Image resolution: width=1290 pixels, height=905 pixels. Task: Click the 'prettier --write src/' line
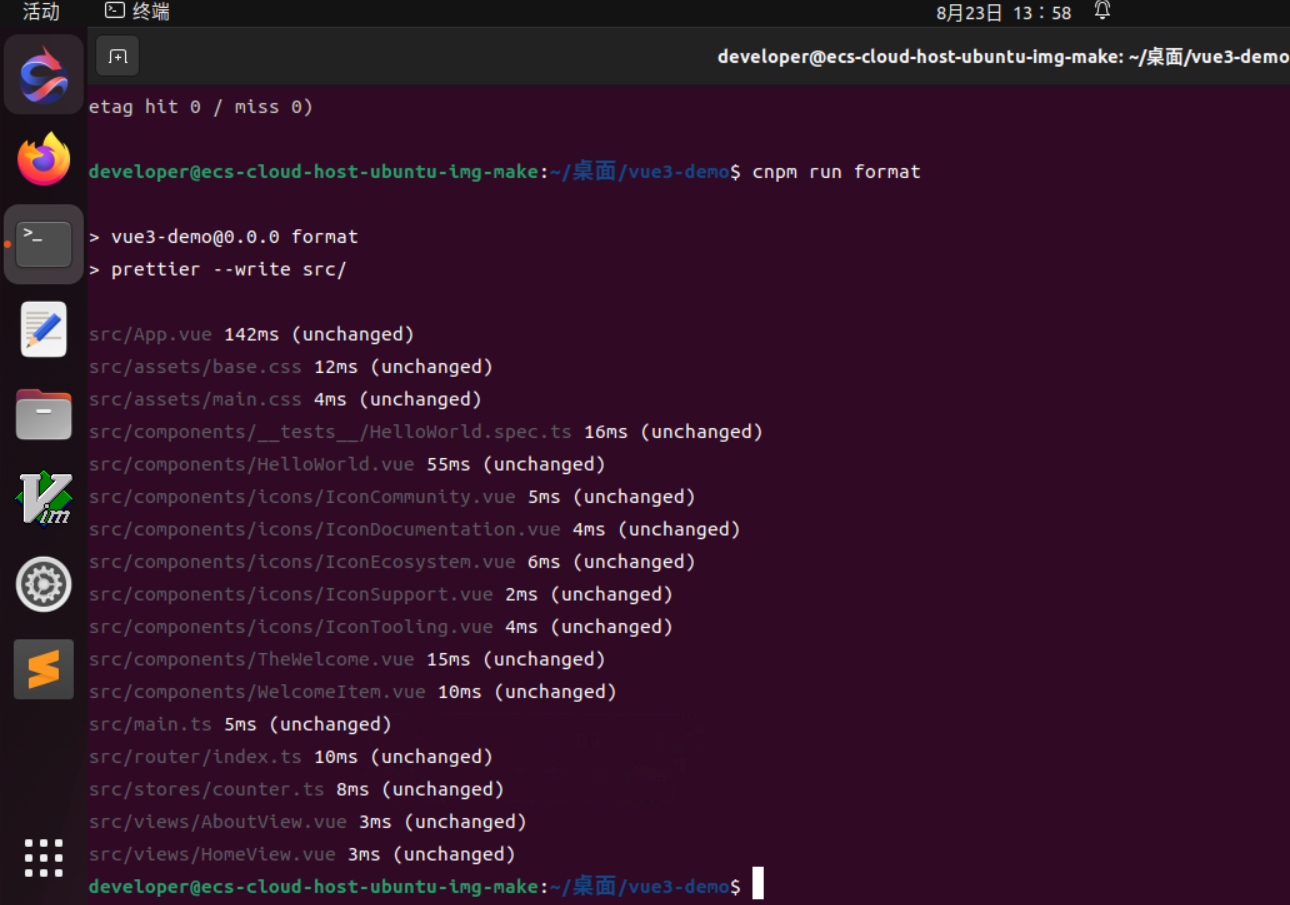point(217,269)
